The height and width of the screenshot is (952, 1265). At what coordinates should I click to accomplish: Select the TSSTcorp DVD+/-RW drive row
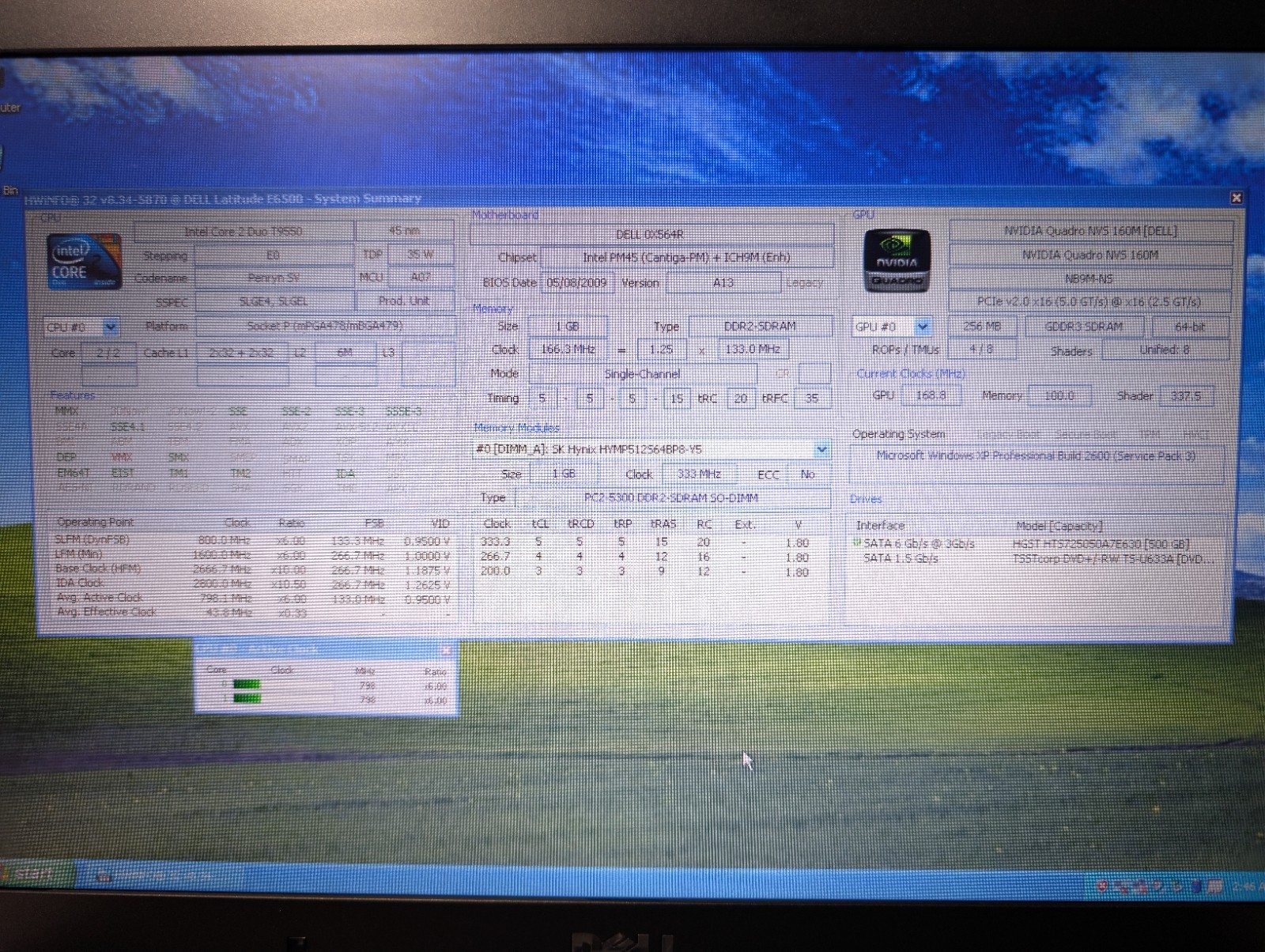[x=1036, y=558]
